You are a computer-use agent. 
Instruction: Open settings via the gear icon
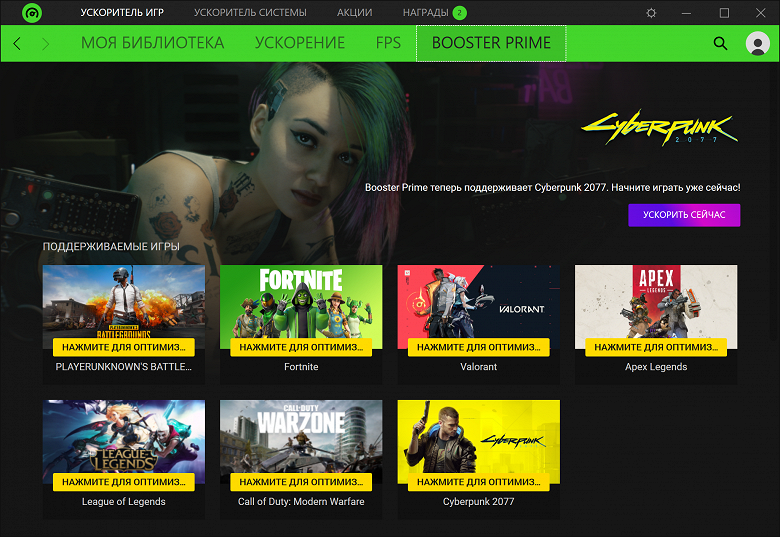click(x=651, y=13)
